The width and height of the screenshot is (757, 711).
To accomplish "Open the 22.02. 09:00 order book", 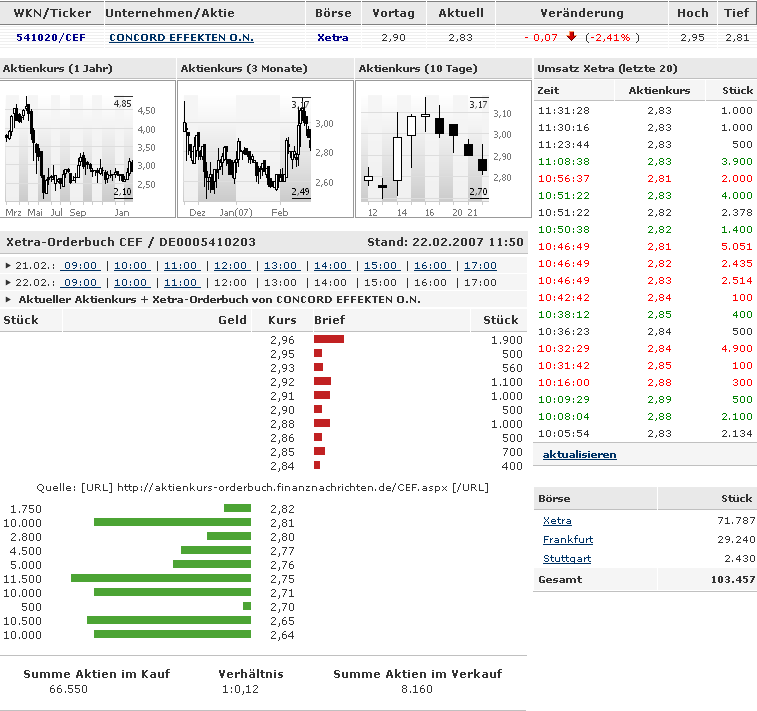I will 81,282.
